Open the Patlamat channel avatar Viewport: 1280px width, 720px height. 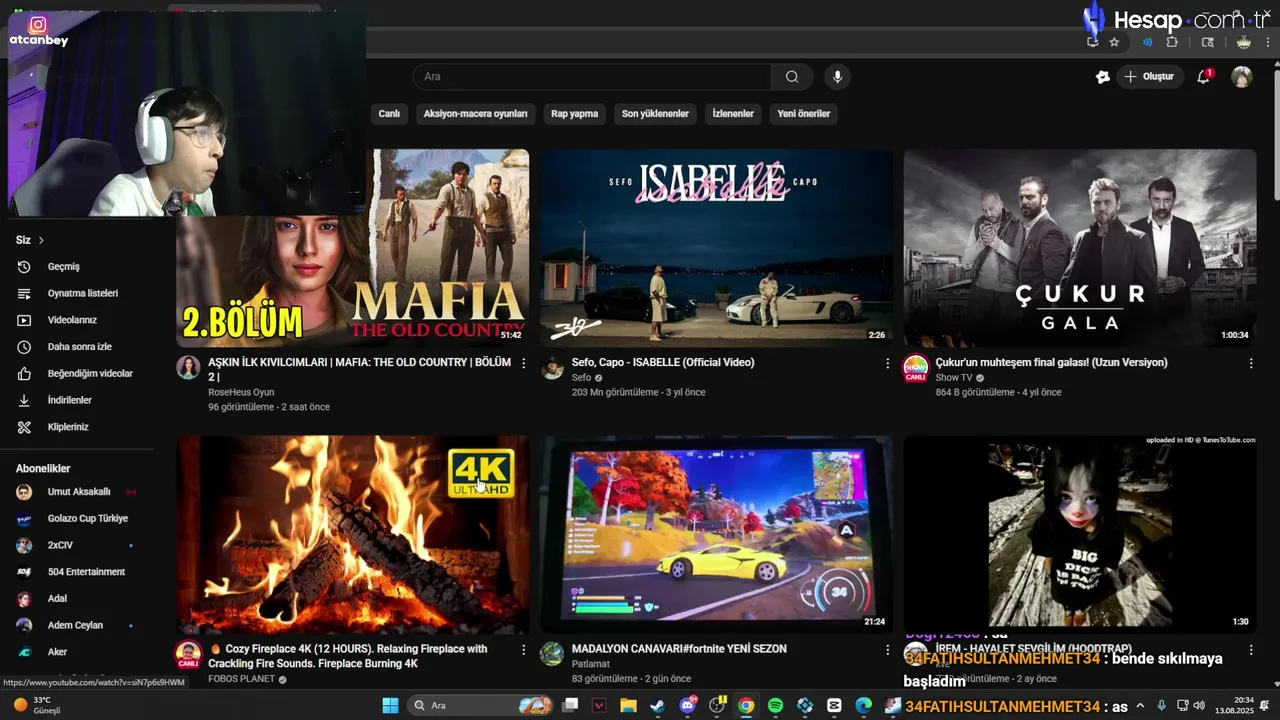click(552, 654)
